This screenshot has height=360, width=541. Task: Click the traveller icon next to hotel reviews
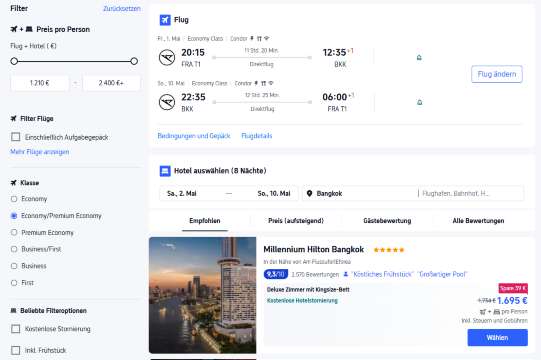pyautogui.click(x=346, y=274)
